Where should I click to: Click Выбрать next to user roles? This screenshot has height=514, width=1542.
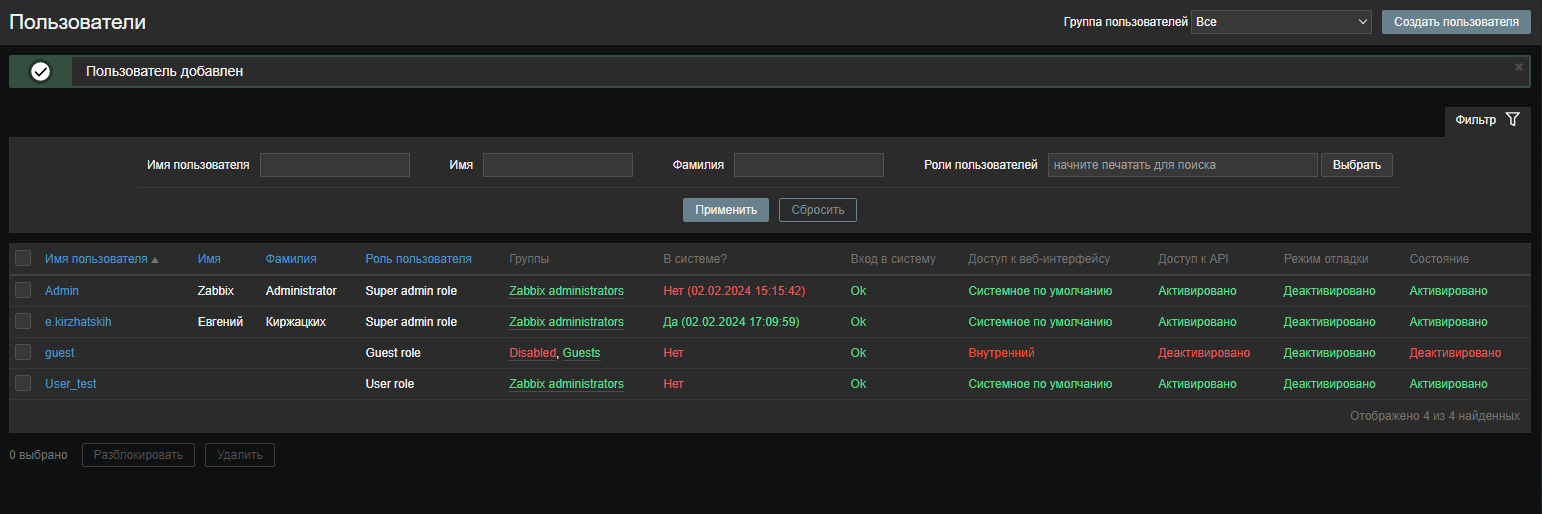[1356, 165]
